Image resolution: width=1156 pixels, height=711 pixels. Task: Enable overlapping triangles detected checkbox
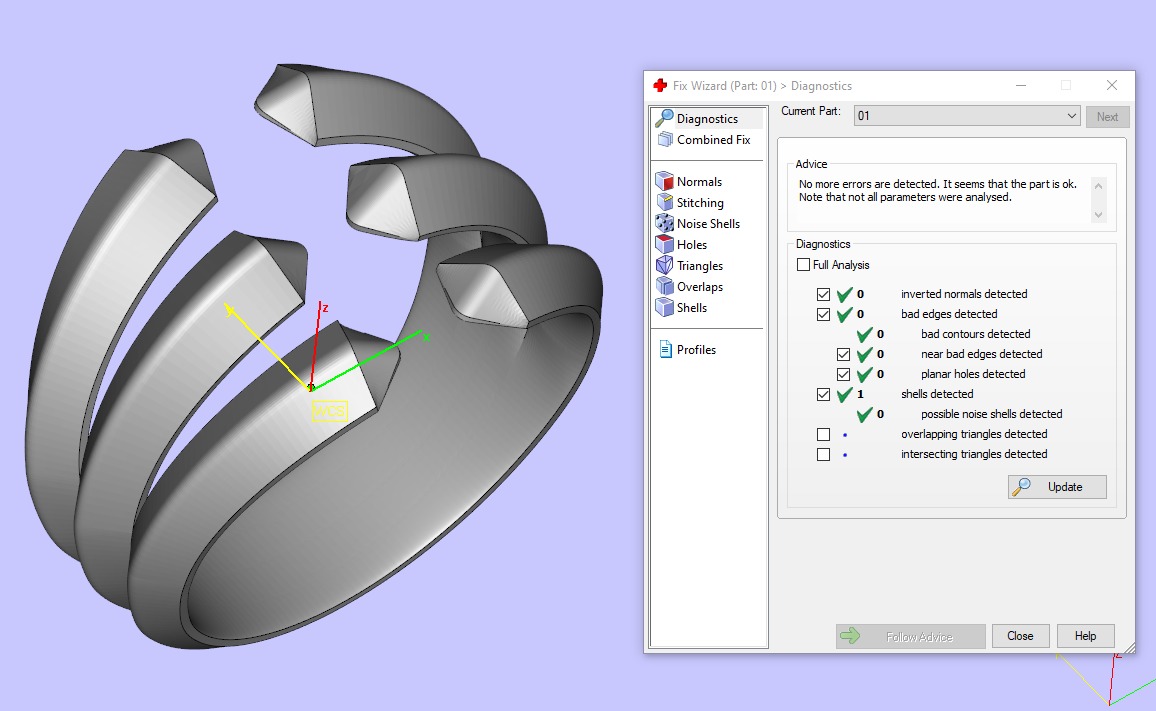point(824,434)
